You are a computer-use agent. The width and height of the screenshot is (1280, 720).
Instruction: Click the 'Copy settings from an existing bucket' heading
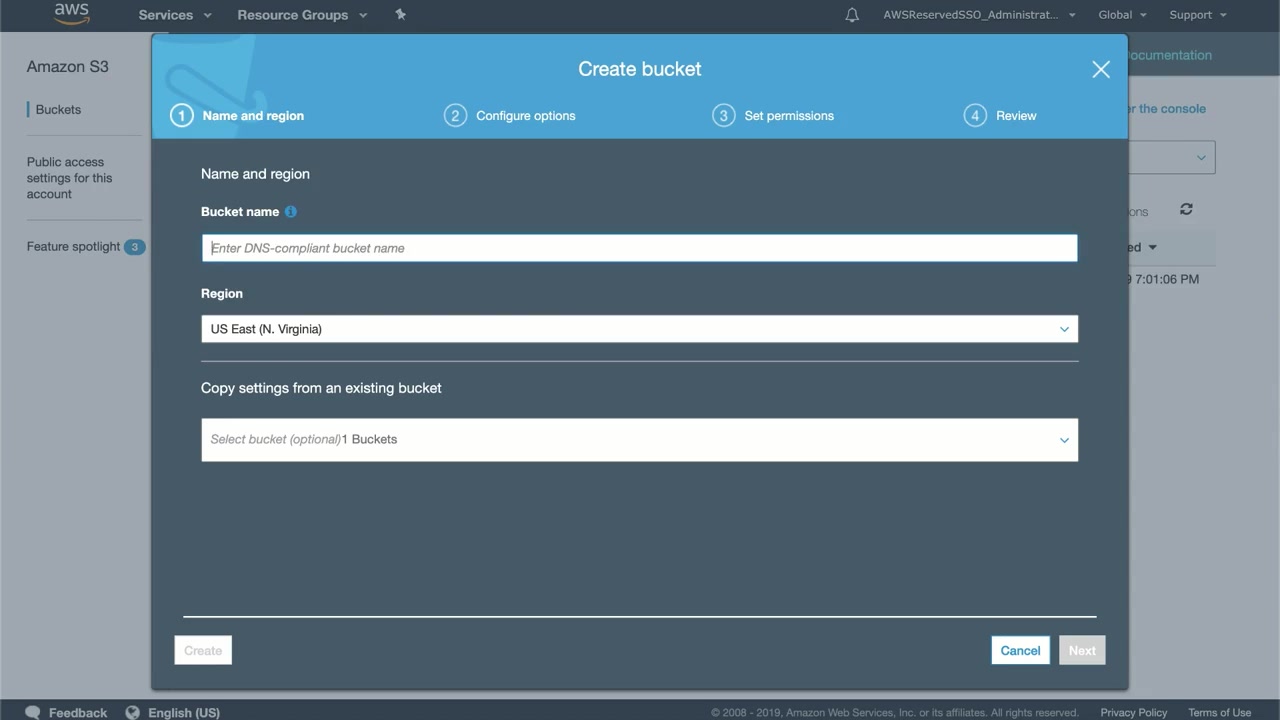coord(321,388)
